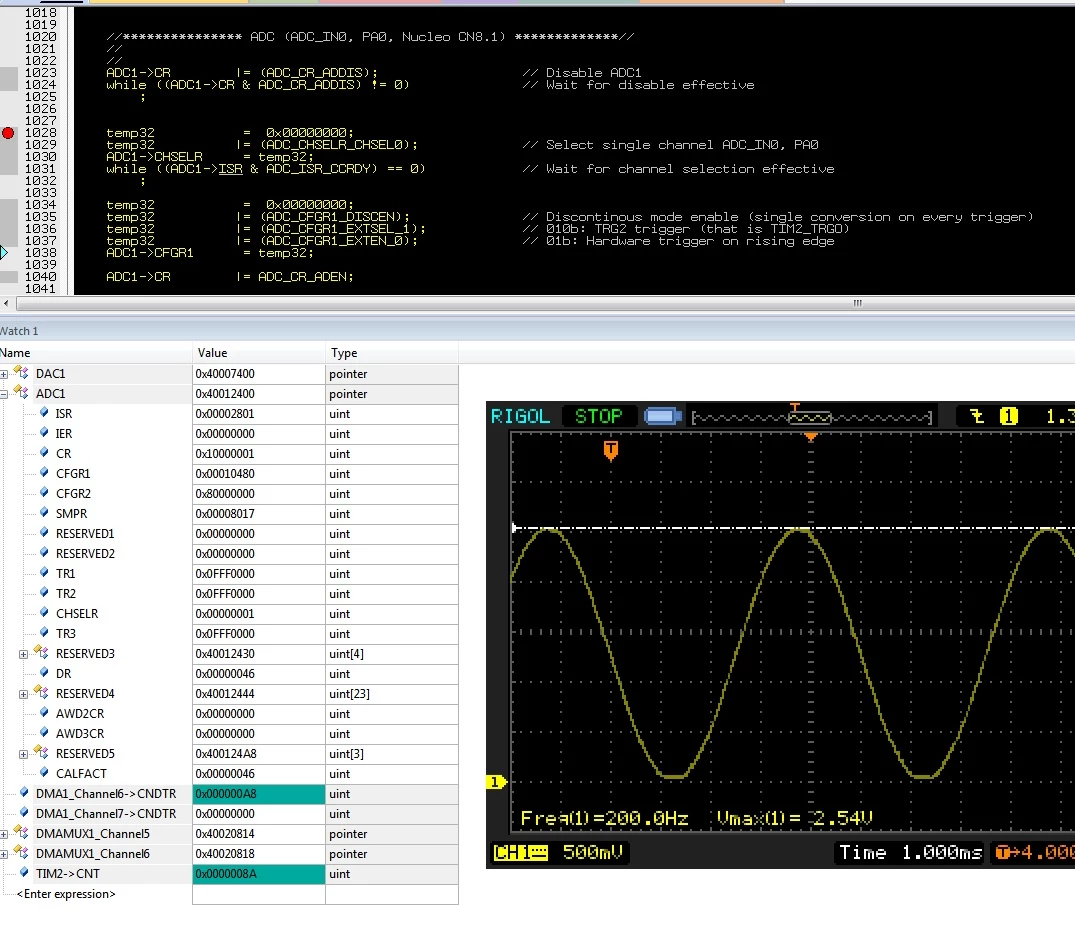Click the orange trigger T marker on scope
Screen dimensions: 1075x929
pyautogui.click(x=611, y=450)
